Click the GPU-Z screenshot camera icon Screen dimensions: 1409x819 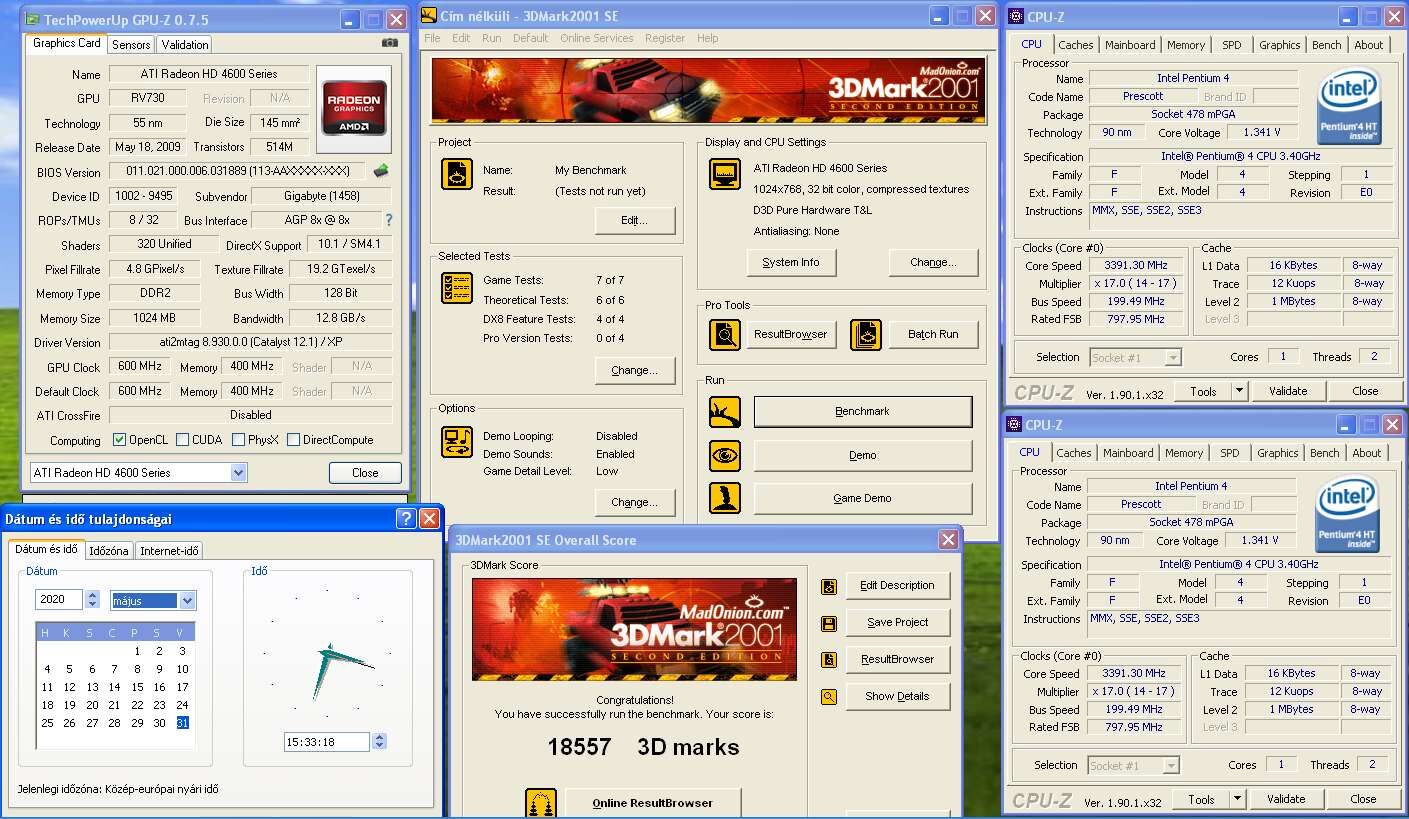click(x=390, y=43)
